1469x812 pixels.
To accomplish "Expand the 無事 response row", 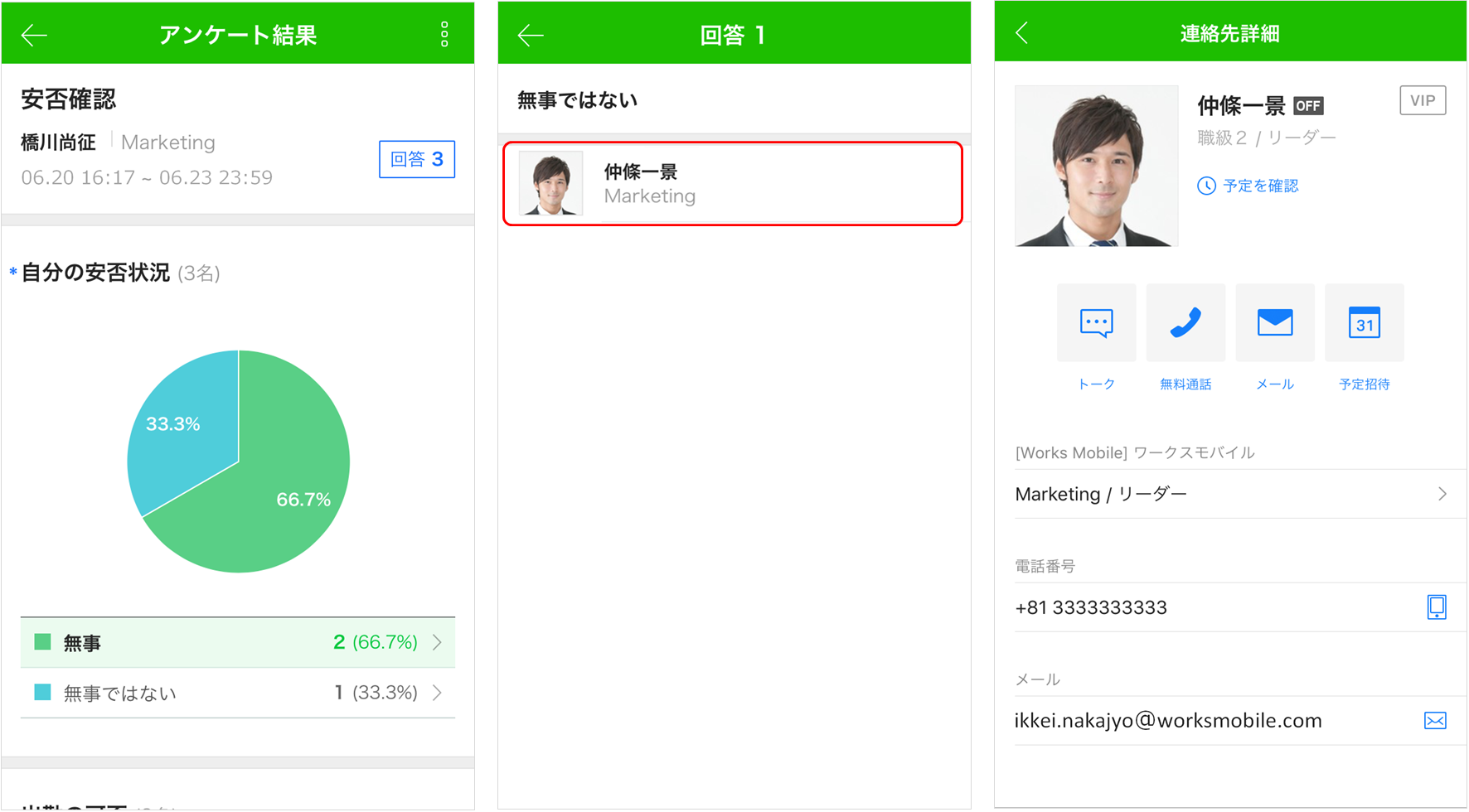I will tap(238, 642).
